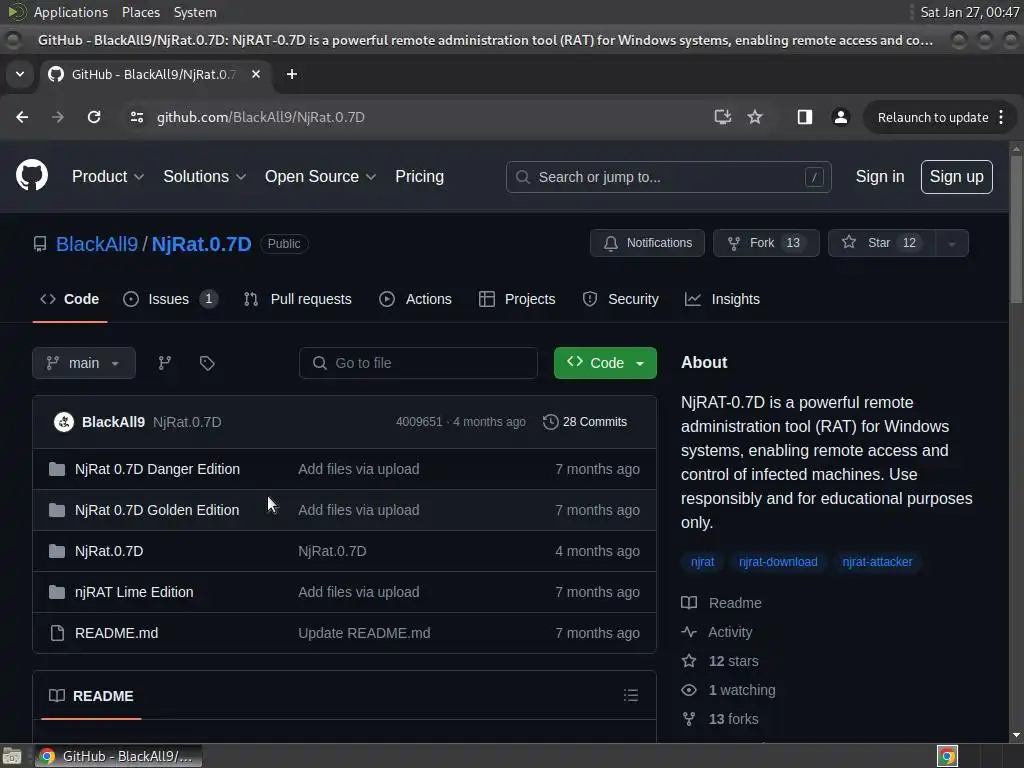Switch to the Insights tab

coord(722,299)
